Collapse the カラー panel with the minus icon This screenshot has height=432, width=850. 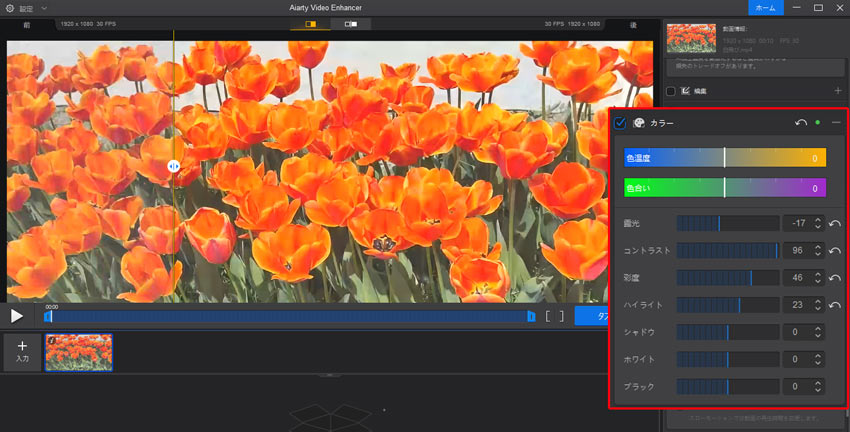point(836,122)
